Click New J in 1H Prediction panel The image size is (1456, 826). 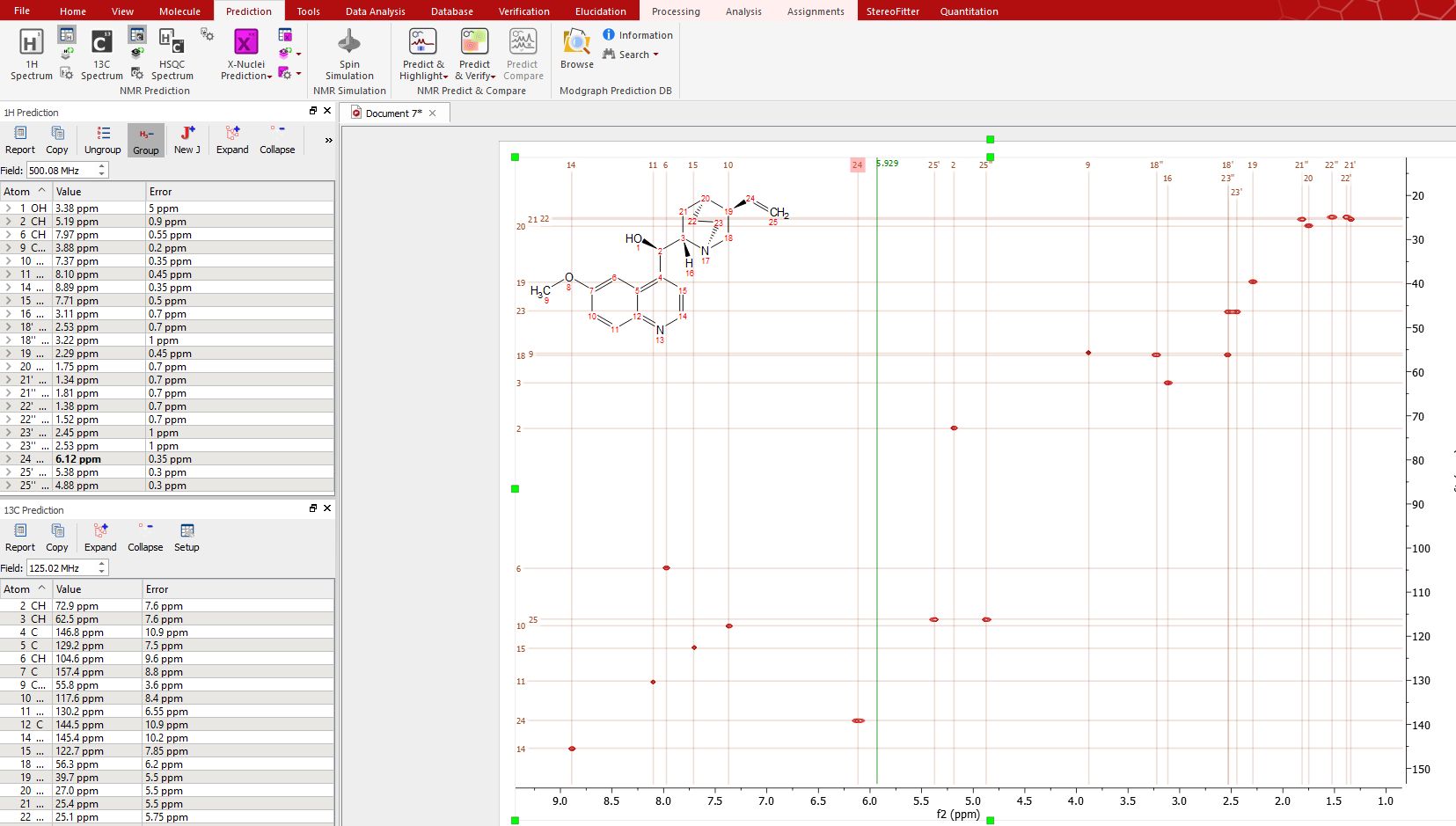pos(187,139)
